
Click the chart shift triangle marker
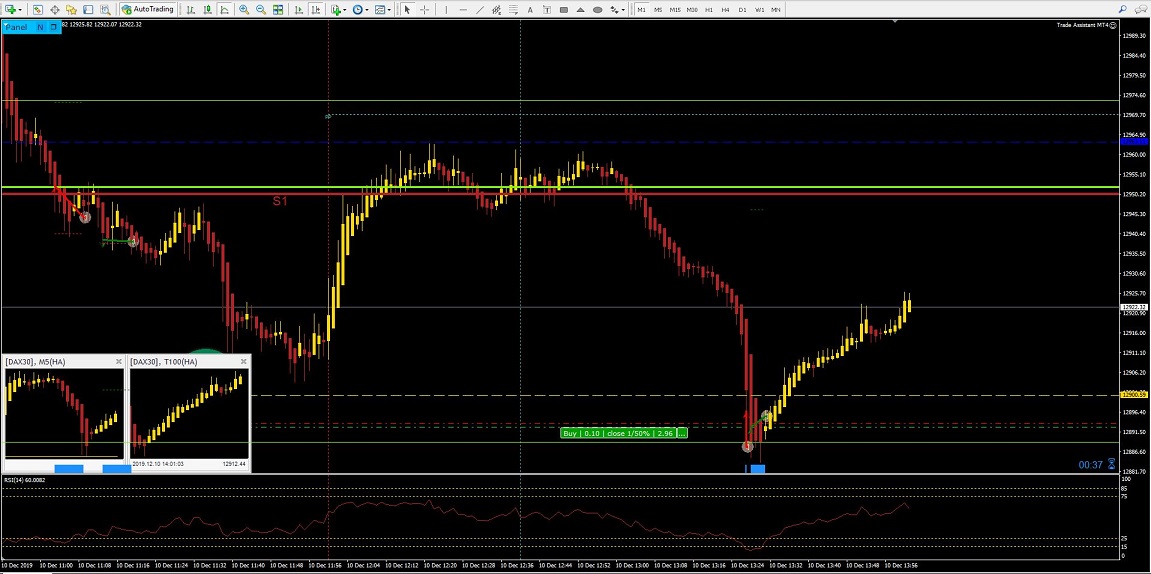tap(895, 21)
